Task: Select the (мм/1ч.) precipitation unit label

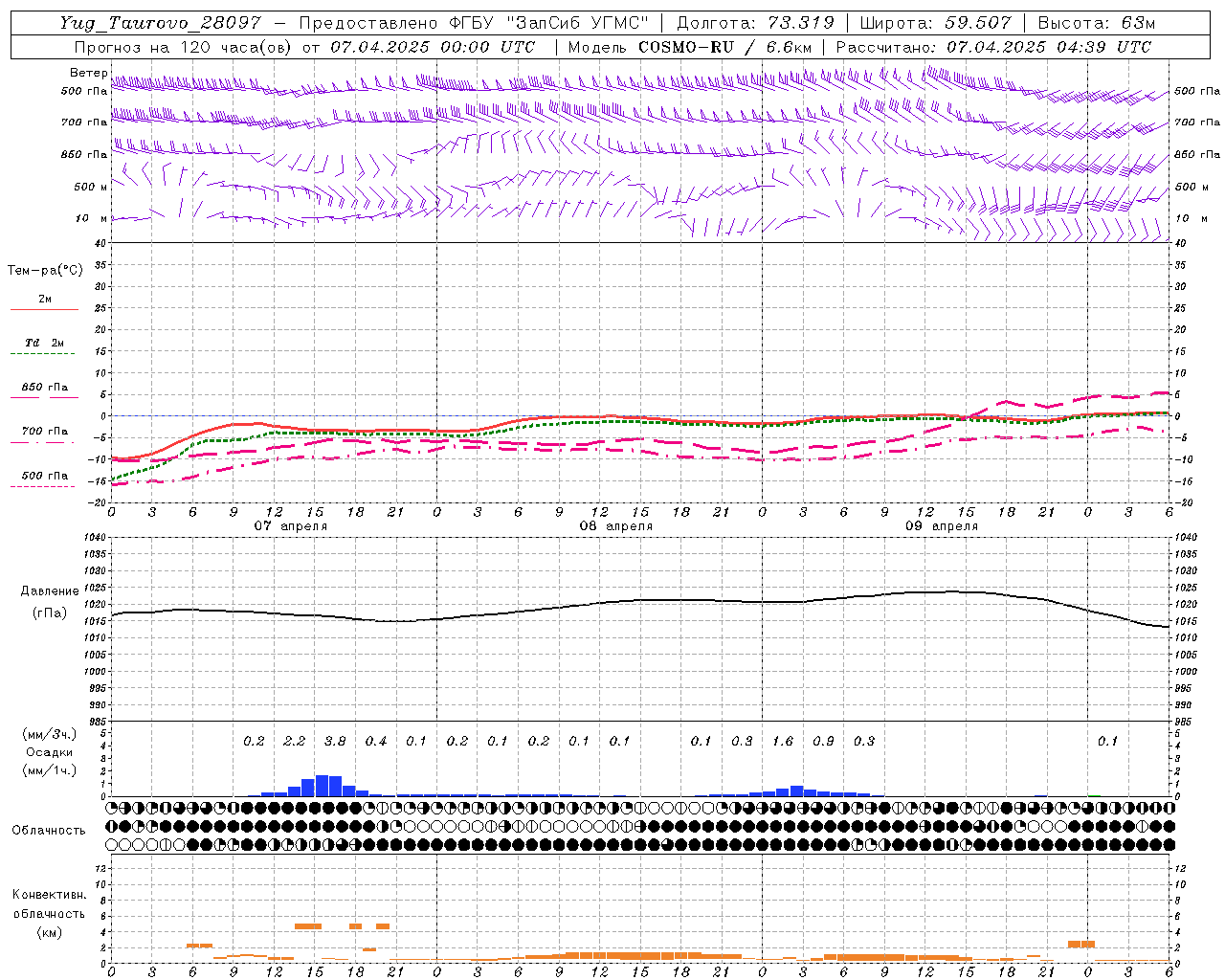Action: [x=48, y=770]
